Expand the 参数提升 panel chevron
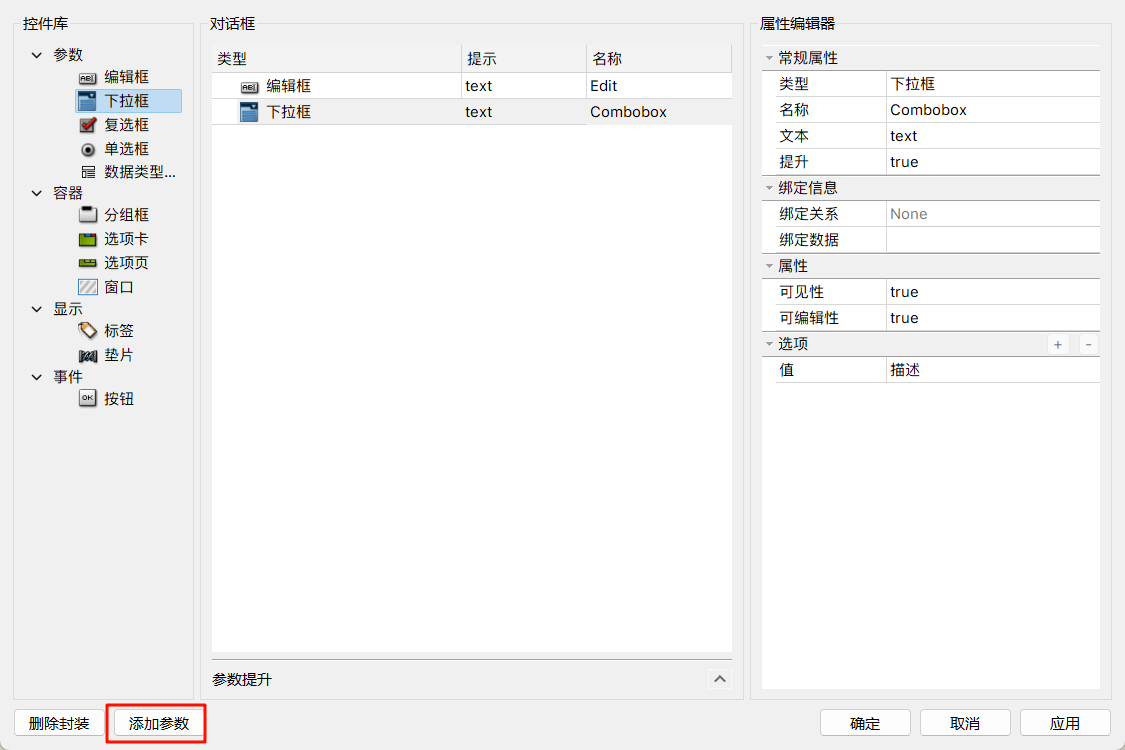This screenshot has width=1125, height=750. [719, 680]
